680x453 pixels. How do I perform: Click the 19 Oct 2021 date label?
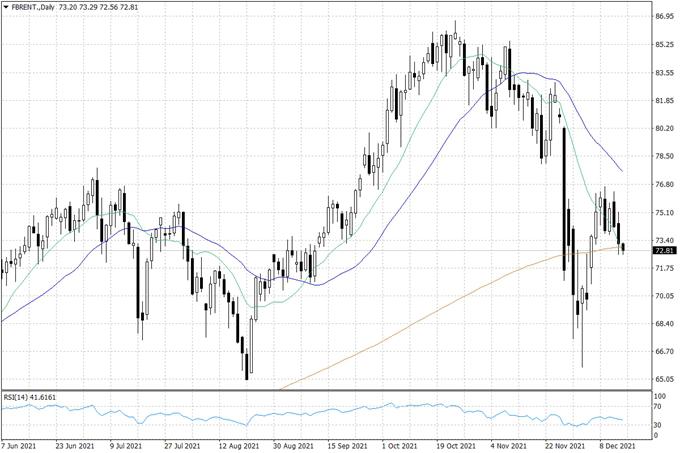(457, 443)
